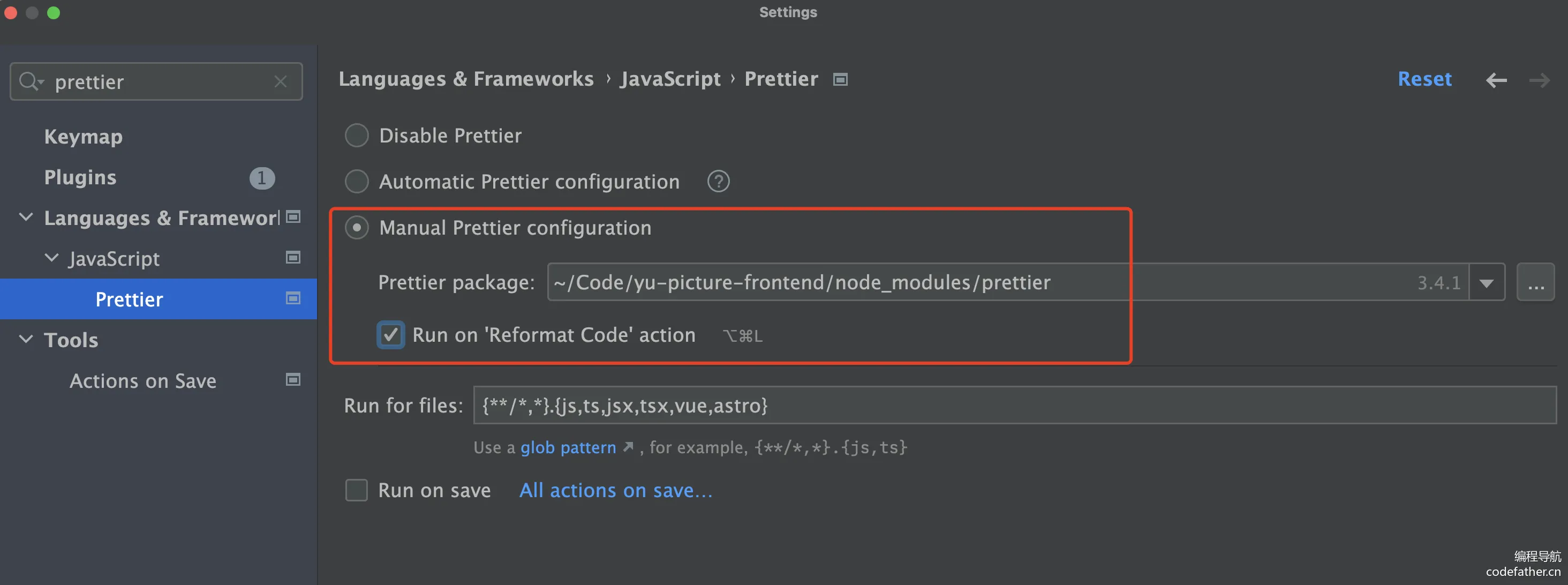Open the Prettier package dropdown arrow
Image resolution: width=1568 pixels, height=585 pixels.
[x=1487, y=282]
